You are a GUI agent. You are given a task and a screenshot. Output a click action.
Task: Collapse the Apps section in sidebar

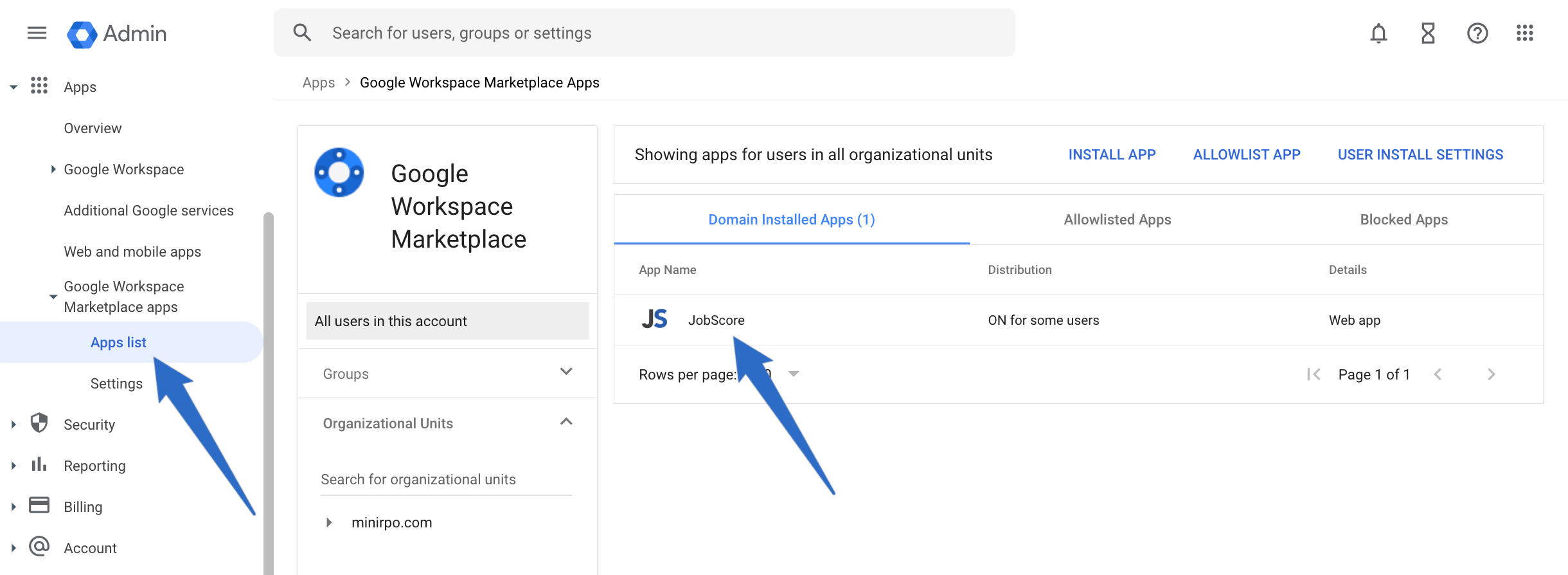click(x=13, y=87)
